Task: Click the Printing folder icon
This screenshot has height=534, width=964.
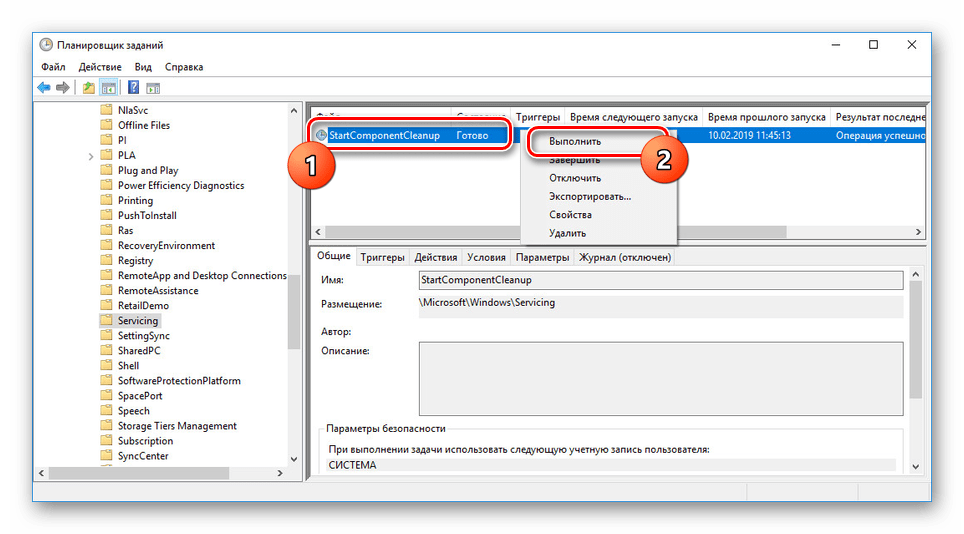Action: click(x=106, y=200)
